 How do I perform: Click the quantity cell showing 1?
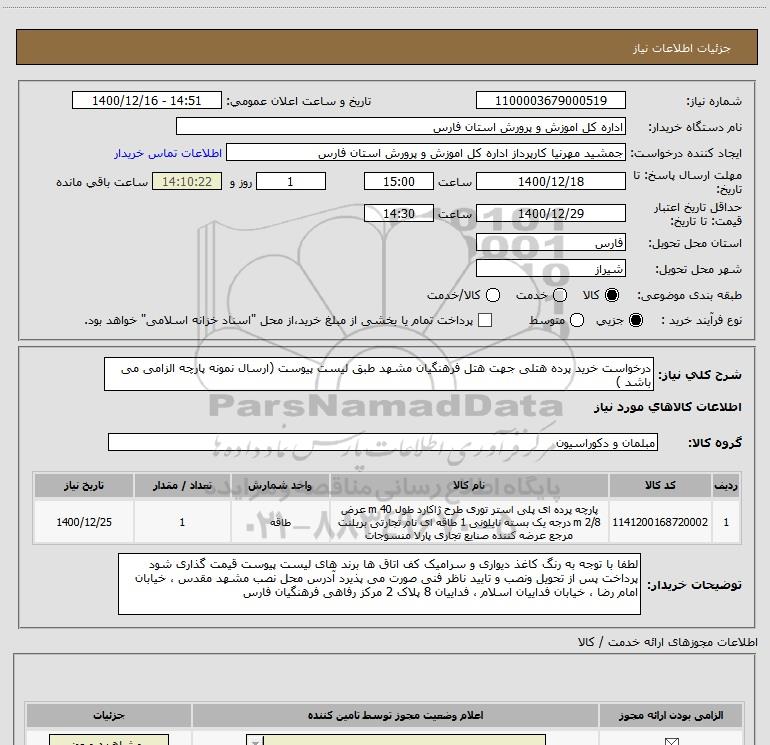click(182, 522)
